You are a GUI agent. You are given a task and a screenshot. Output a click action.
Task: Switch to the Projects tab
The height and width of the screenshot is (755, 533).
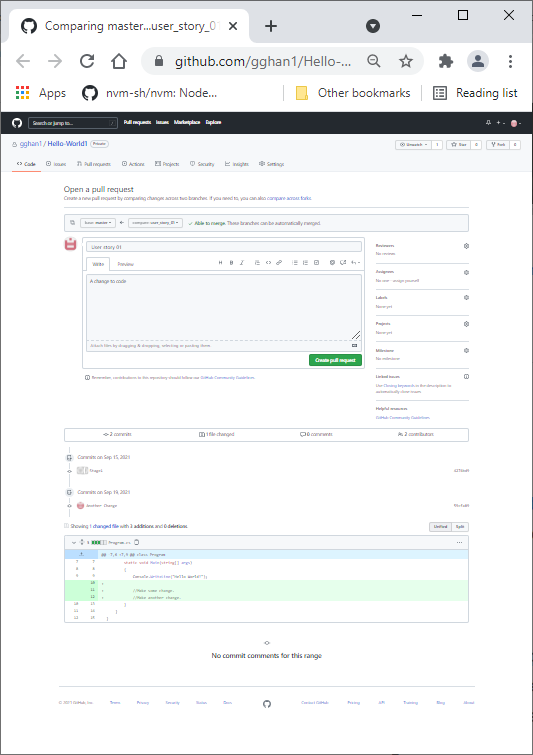(167, 164)
